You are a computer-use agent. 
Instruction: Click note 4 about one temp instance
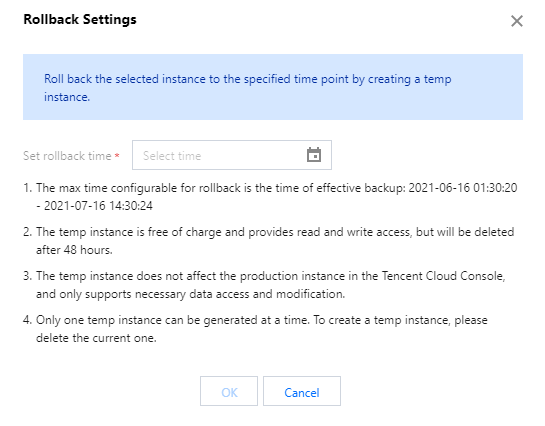coord(255,329)
